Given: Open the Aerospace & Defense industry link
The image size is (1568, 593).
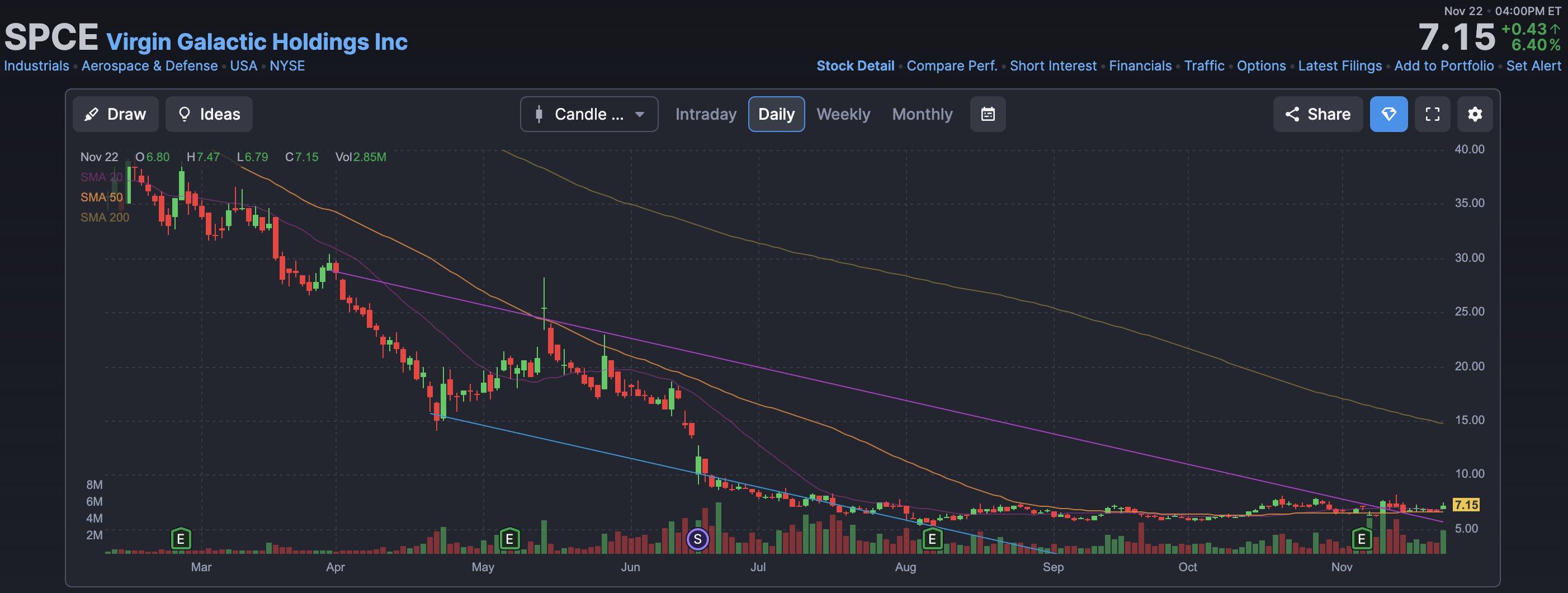Looking at the screenshot, I should [x=150, y=66].
